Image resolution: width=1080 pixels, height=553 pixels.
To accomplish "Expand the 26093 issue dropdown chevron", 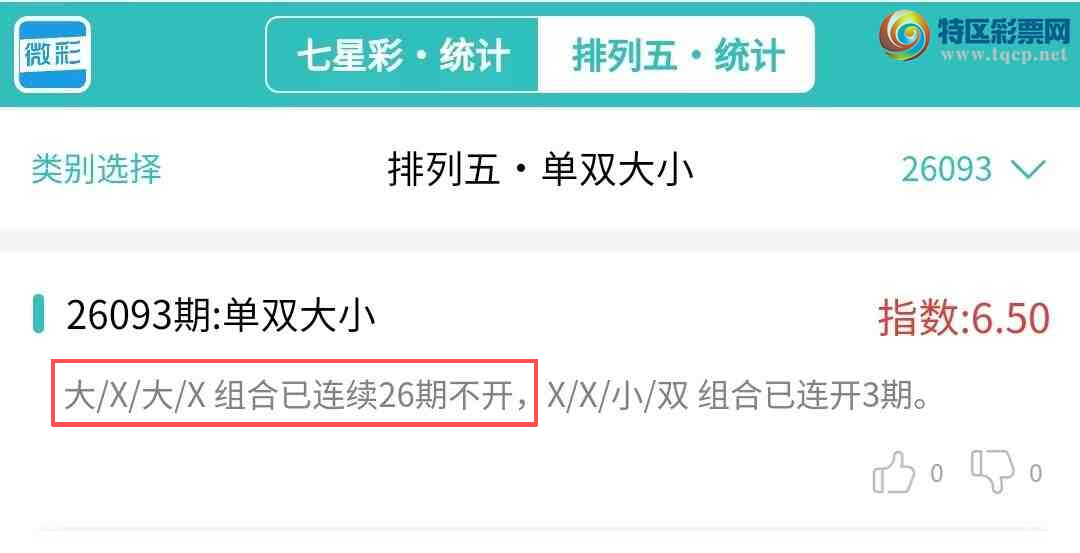I will [1029, 169].
